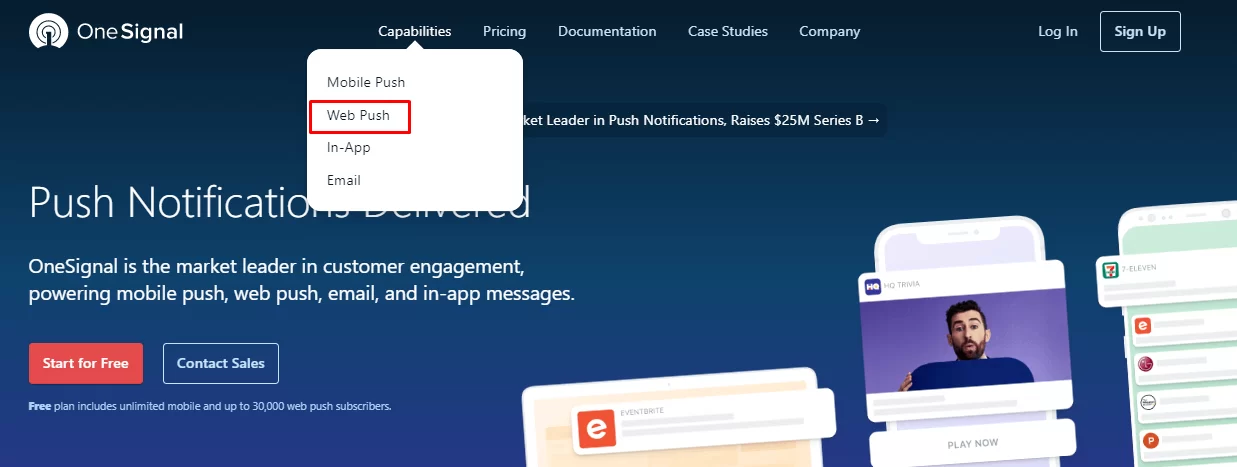Click the 'Push Notifications Delivered' heading

coord(280,202)
